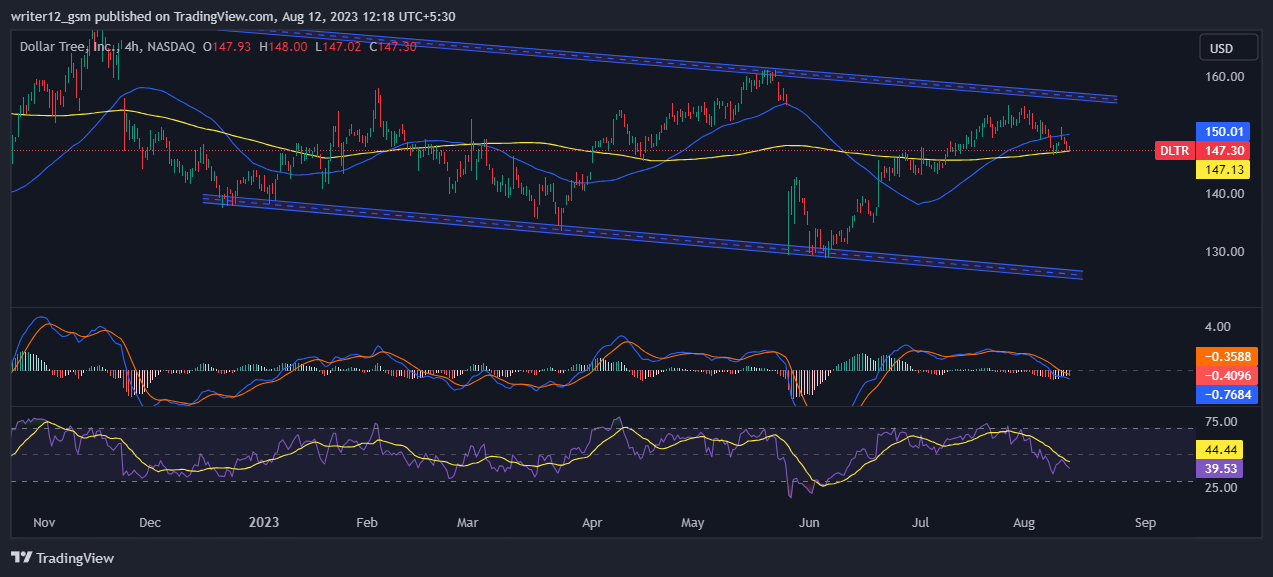Click the May label on time axis

pyautogui.click(x=693, y=522)
